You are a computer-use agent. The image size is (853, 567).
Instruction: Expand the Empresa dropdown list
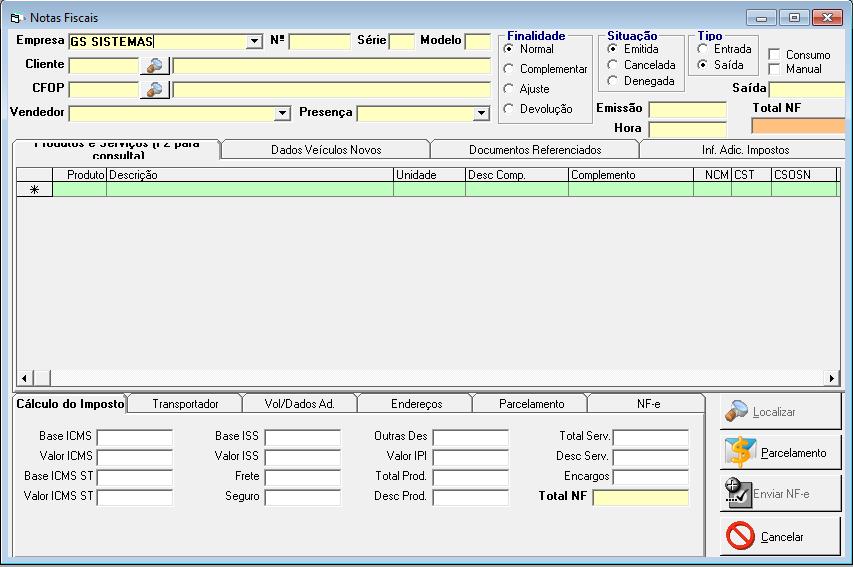[254, 42]
